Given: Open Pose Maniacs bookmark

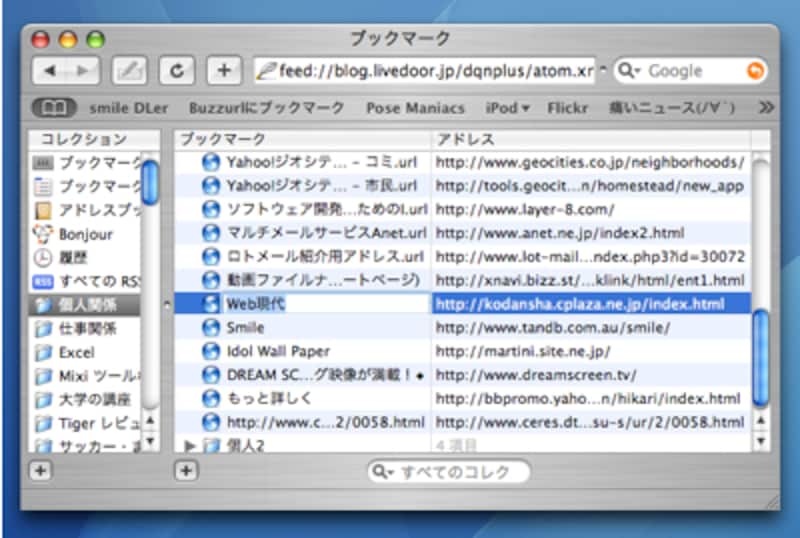Looking at the screenshot, I should coord(415,108).
